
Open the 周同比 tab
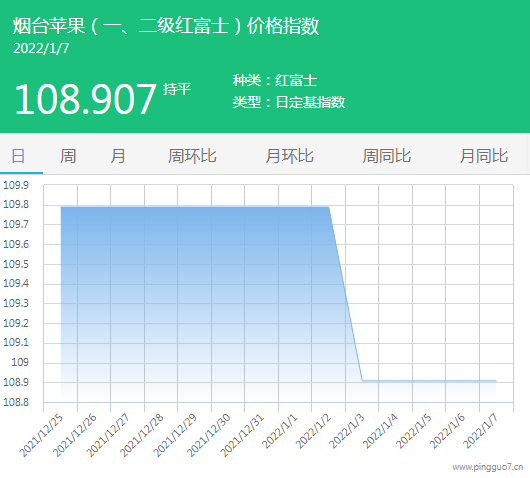[386, 156]
